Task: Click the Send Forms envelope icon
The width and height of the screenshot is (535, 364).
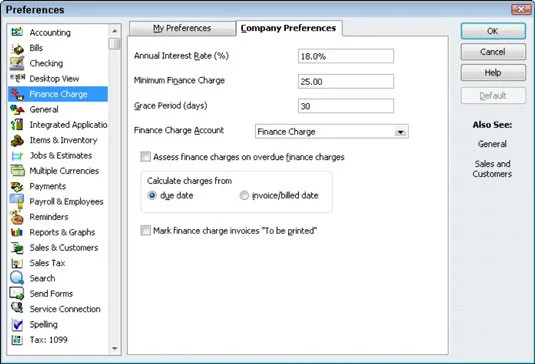Action: coord(17,293)
